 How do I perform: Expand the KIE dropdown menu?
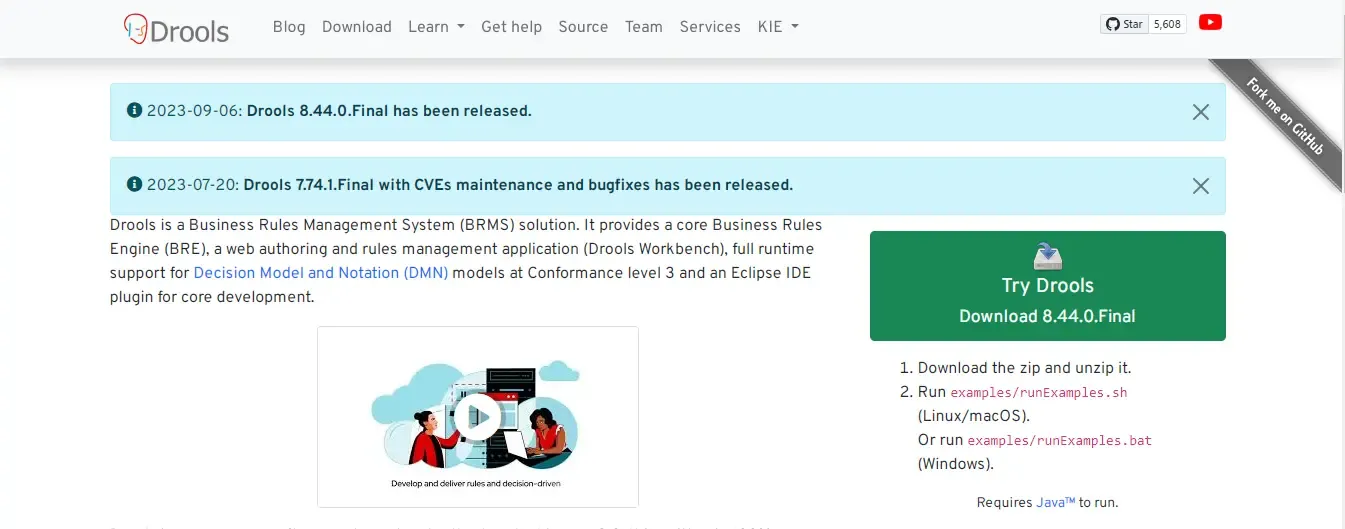coord(778,27)
